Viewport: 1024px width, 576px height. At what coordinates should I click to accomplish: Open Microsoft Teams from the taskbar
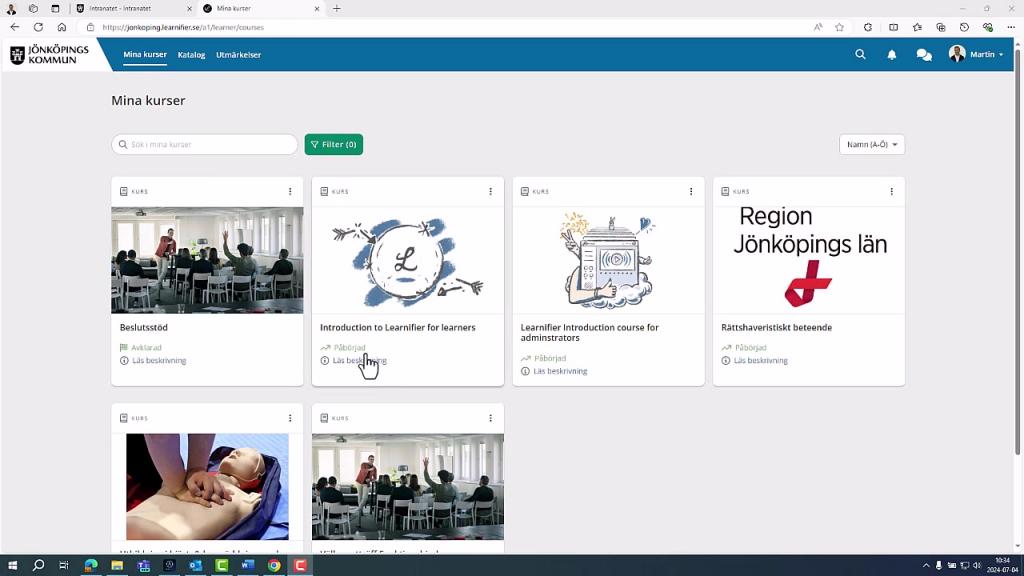click(x=144, y=566)
